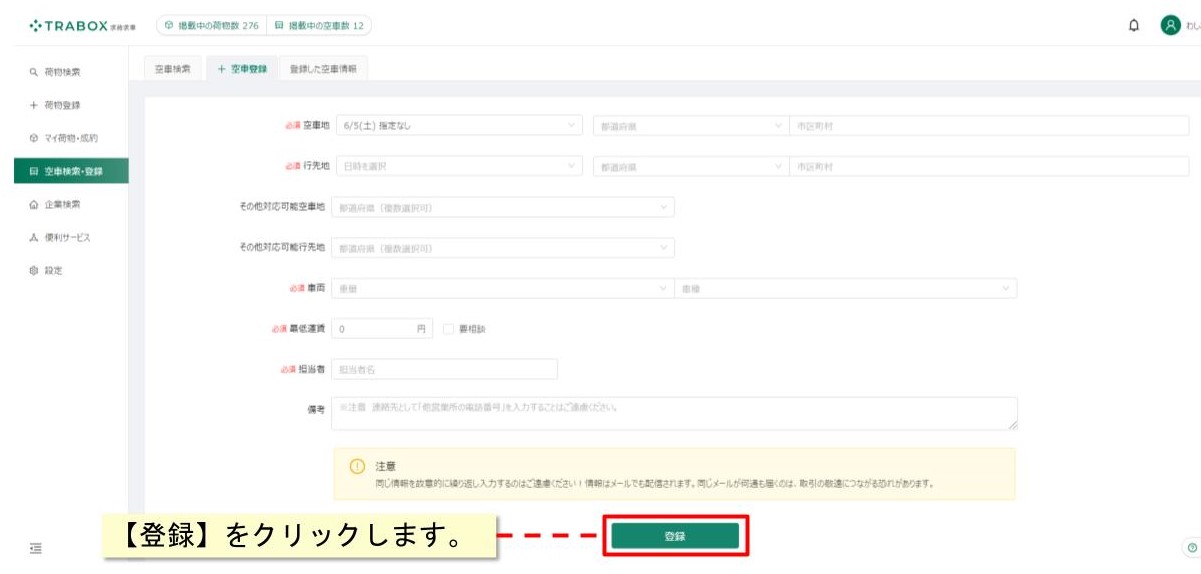
Task: Open 荷物検索 in the sidebar
Action: point(64,72)
